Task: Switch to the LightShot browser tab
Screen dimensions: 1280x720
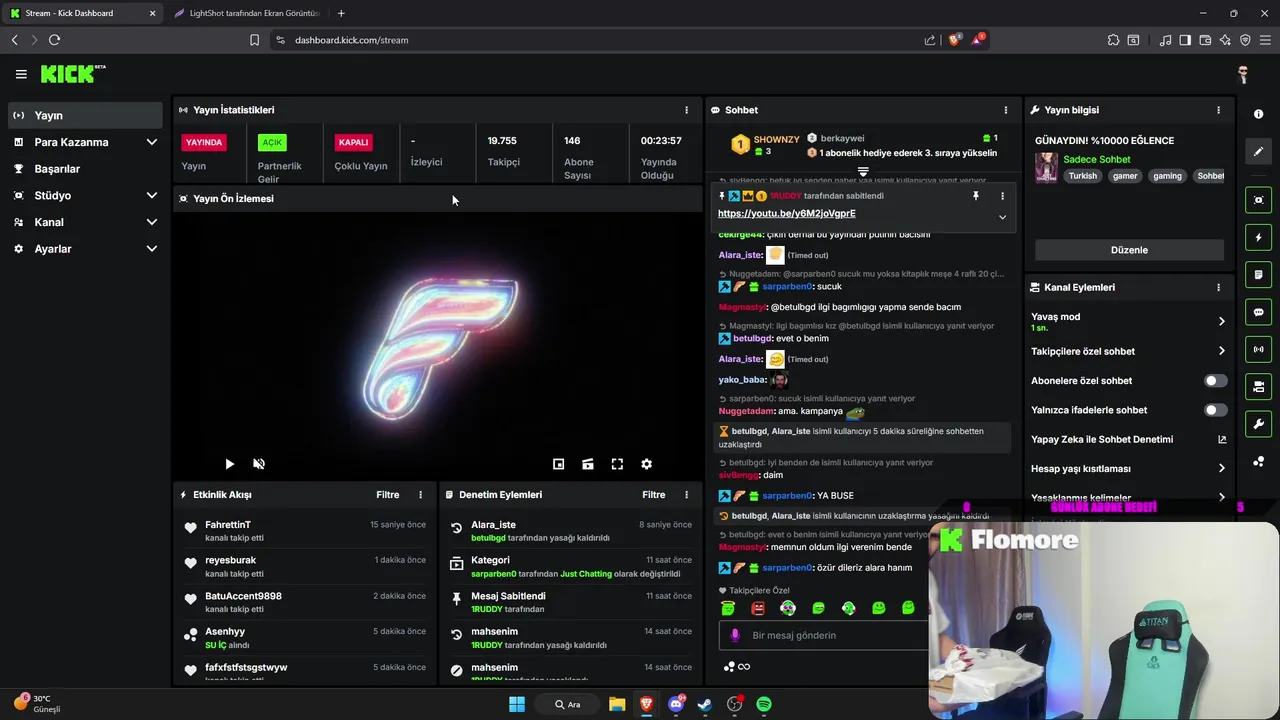Action: coord(247,13)
